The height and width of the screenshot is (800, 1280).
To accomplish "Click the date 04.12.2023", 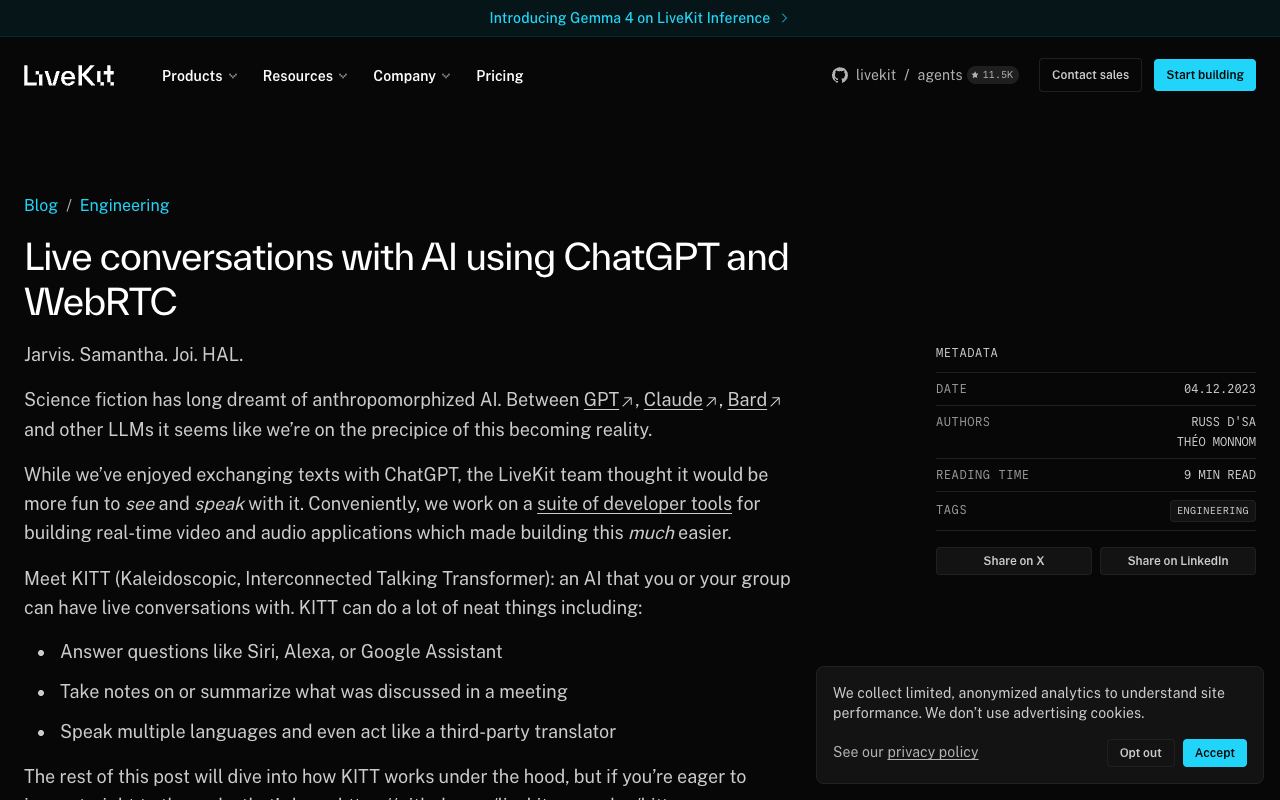I will pos(1220,389).
